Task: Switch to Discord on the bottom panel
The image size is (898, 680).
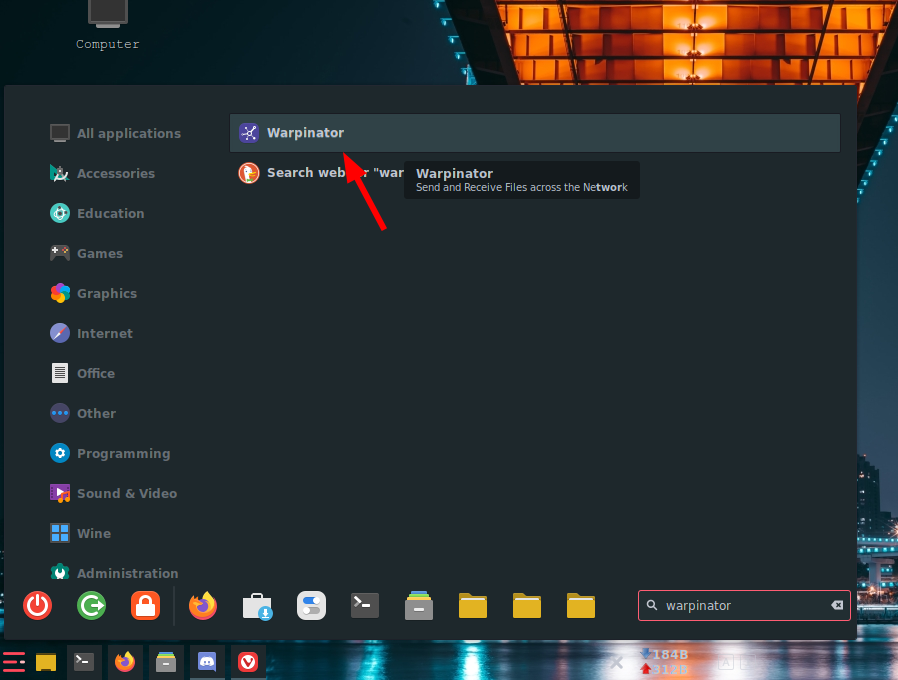Action: click(x=207, y=662)
